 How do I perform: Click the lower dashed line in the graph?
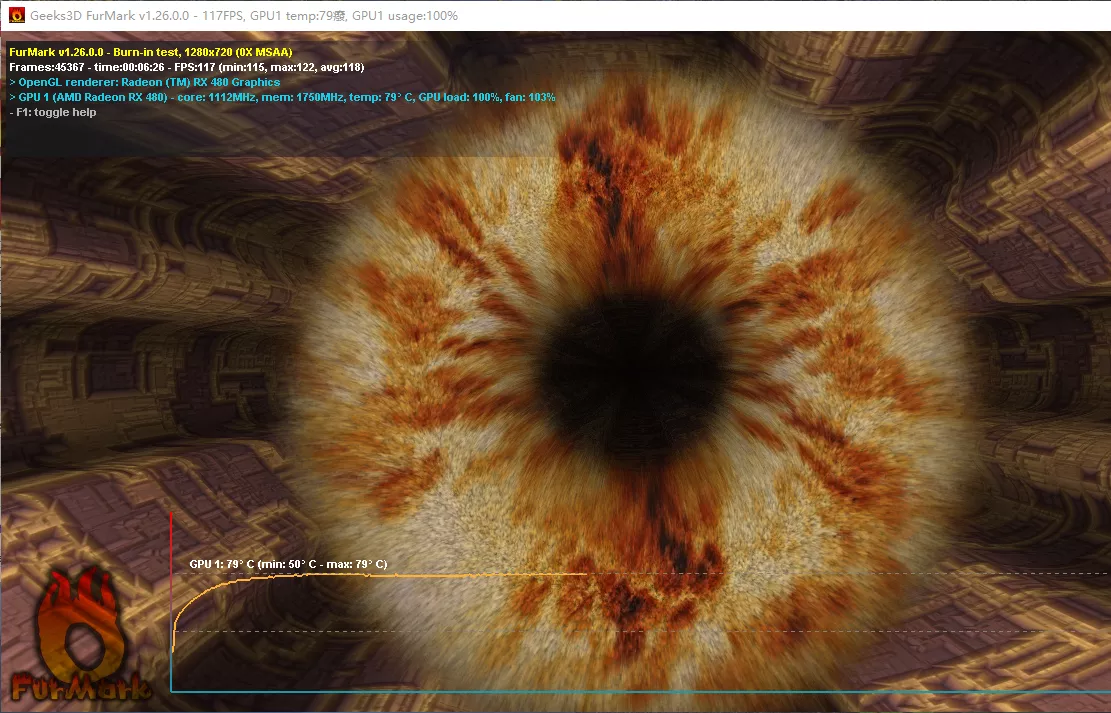point(600,631)
